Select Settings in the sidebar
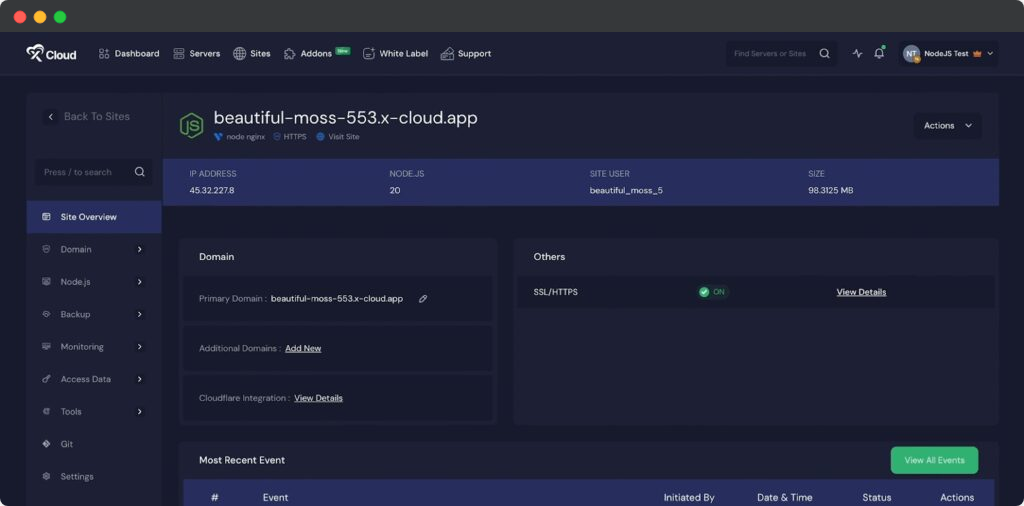Image resolution: width=1024 pixels, height=506 pixels. (x=76, y=477)
